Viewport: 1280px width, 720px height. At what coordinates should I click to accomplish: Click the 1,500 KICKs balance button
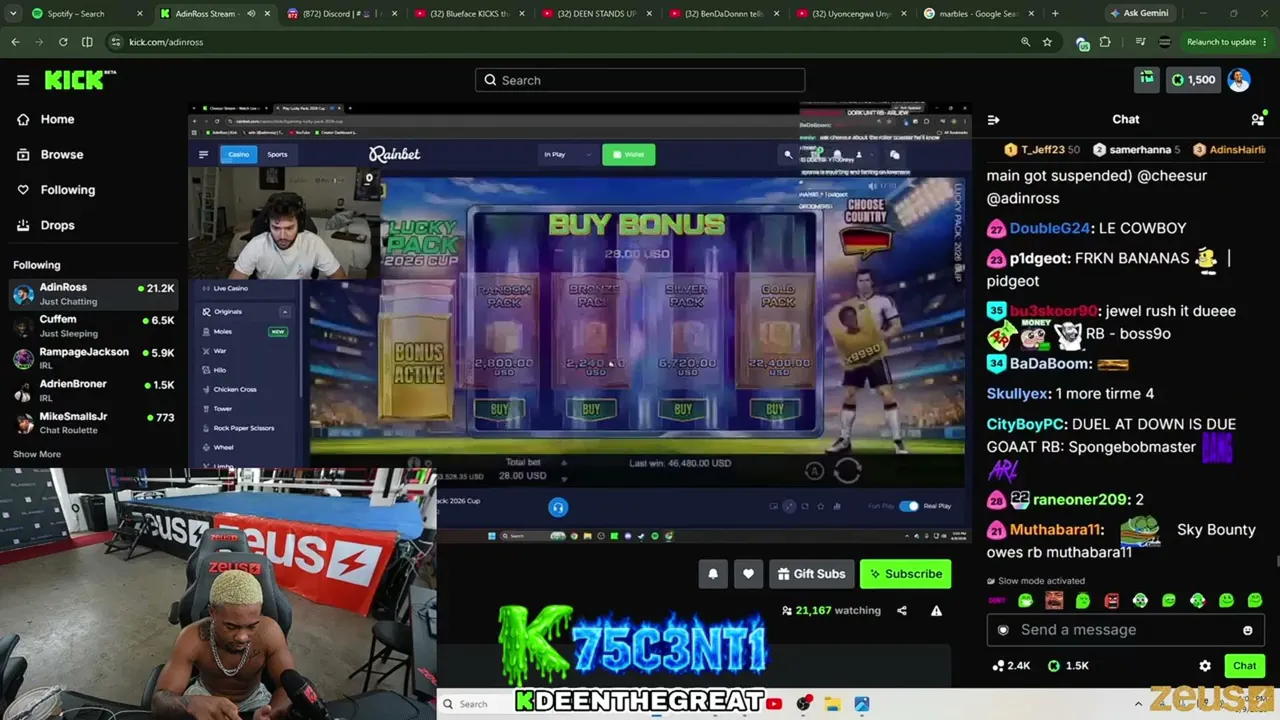[1193, 80]
